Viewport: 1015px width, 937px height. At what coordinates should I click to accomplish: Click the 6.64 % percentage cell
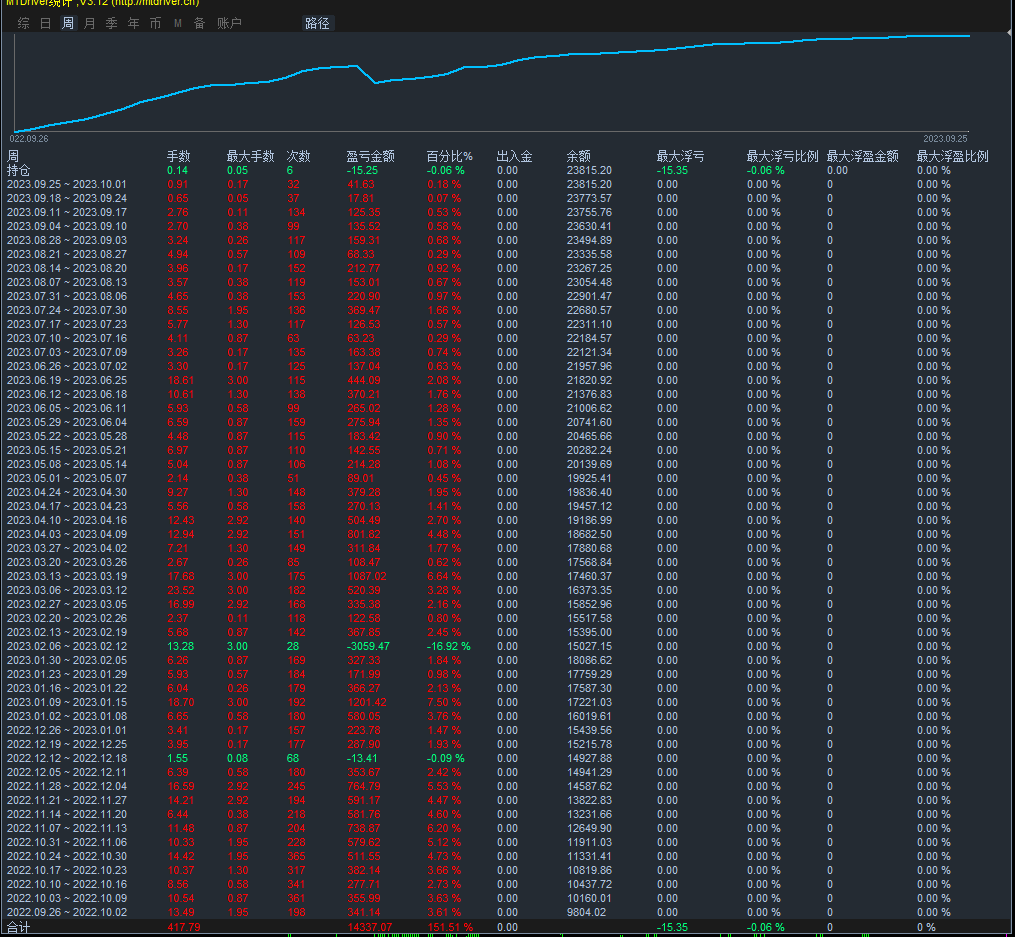pyautogui.click(x=444, y=576)
